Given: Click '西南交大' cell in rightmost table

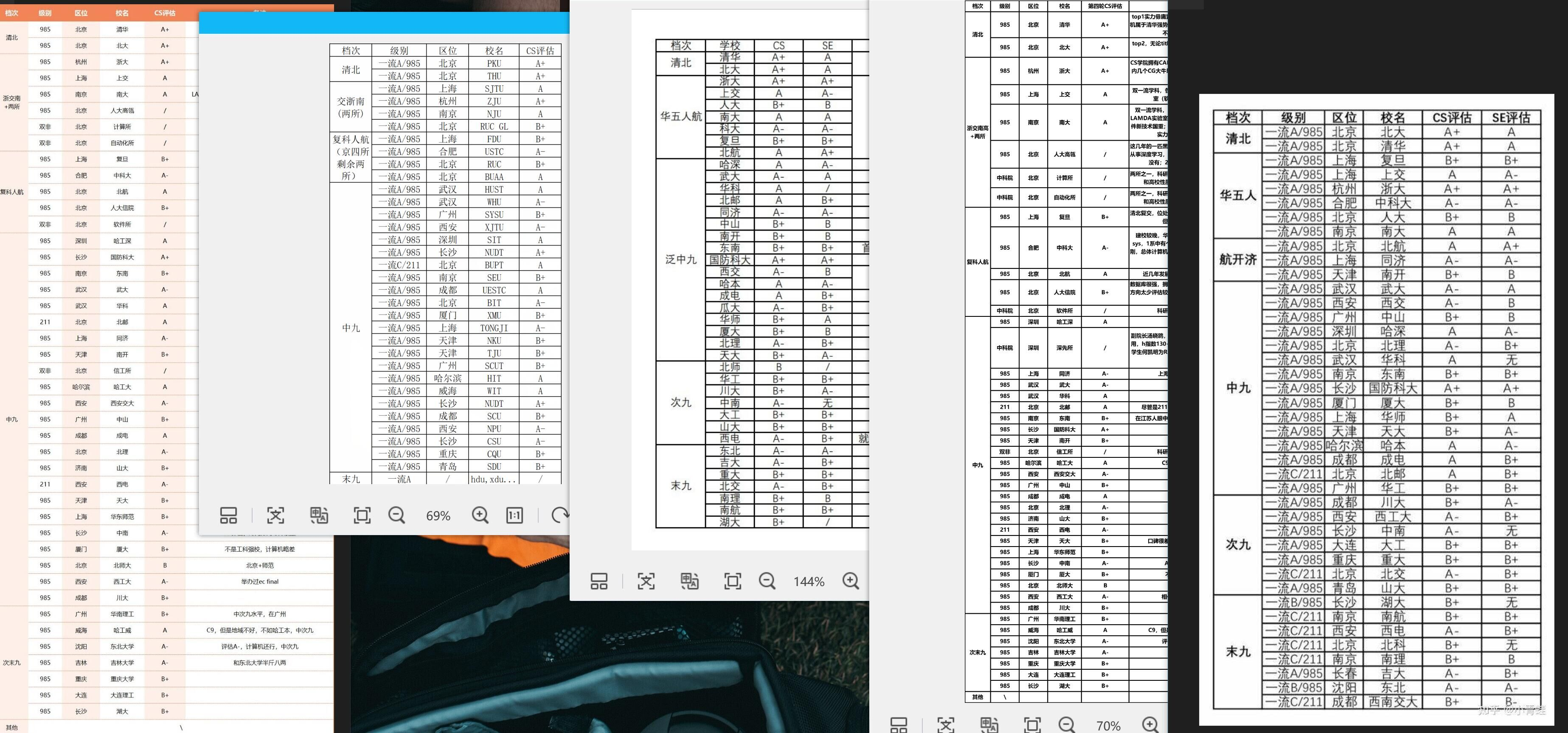Looking at the screenshot, I should pos(1393,701).
